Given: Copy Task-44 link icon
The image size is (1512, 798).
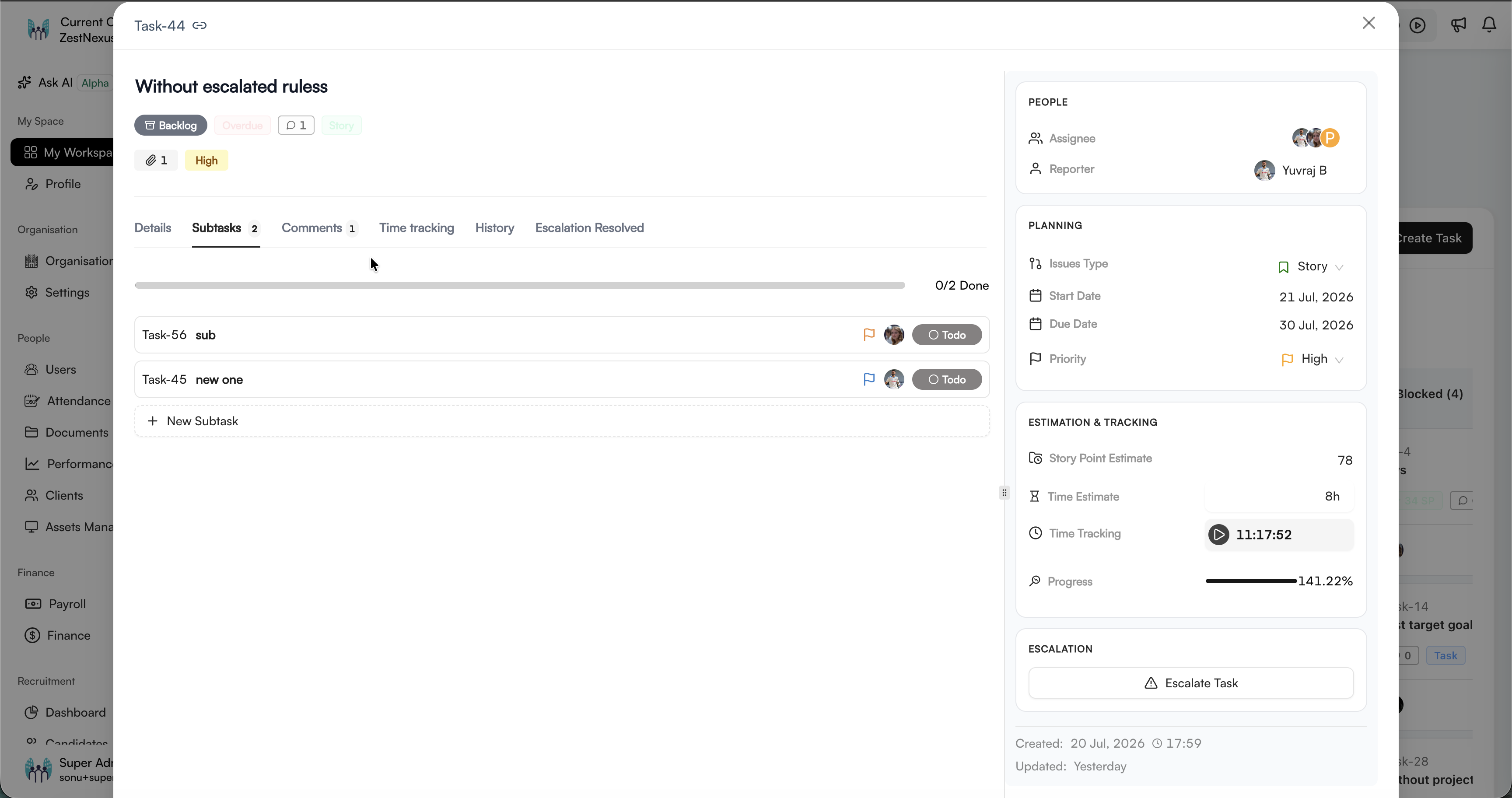Looking at the screenshot, I should (199, 25).
